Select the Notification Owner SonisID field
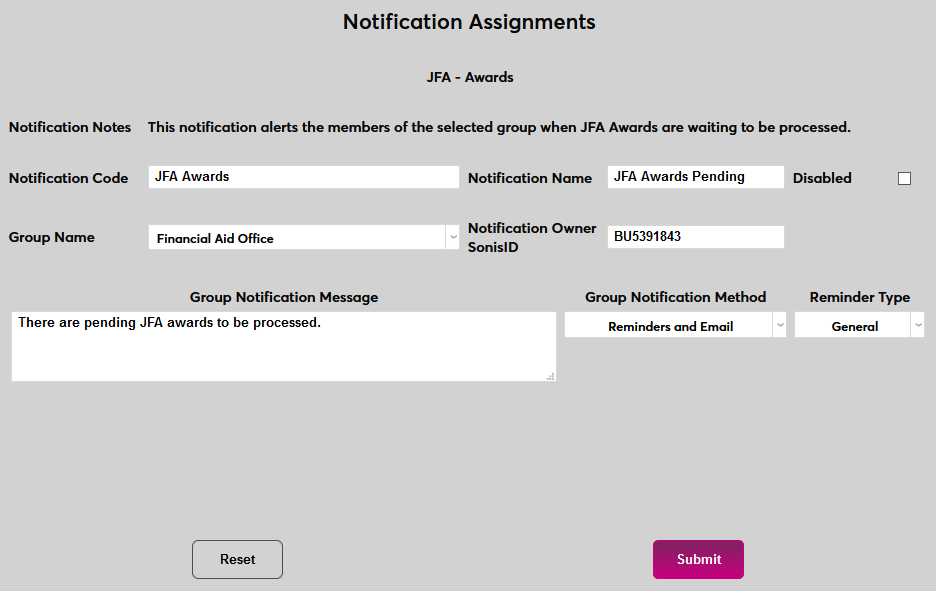 [x=695, y=237]
